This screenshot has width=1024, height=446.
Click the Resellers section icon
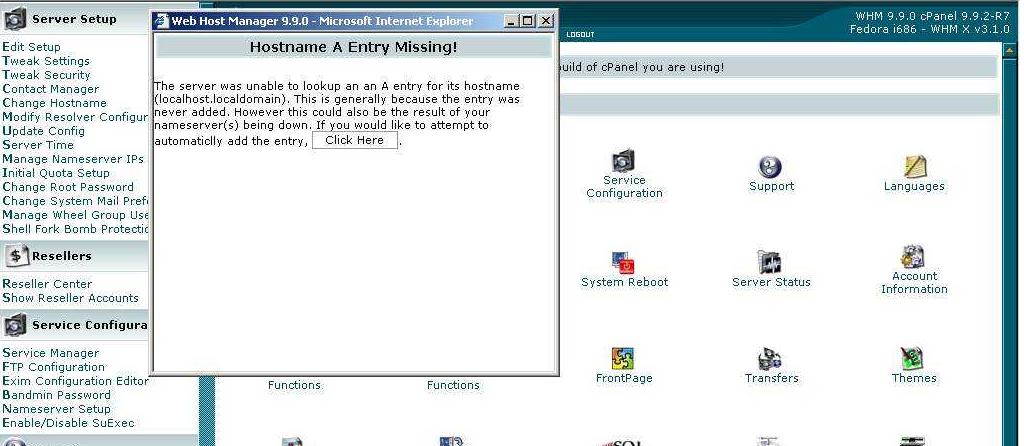pos(16,256)
